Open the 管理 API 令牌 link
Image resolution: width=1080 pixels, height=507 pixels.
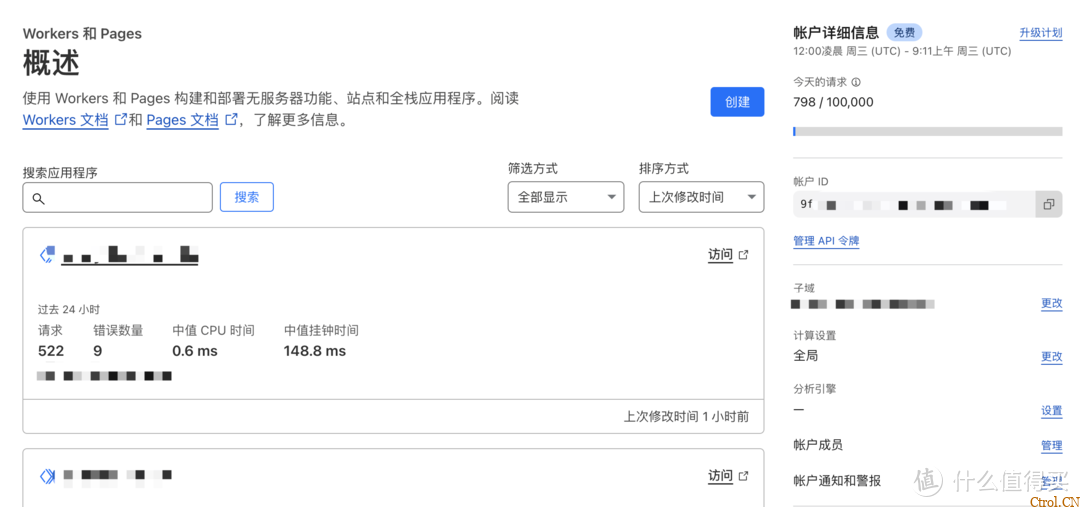[825, 241]
